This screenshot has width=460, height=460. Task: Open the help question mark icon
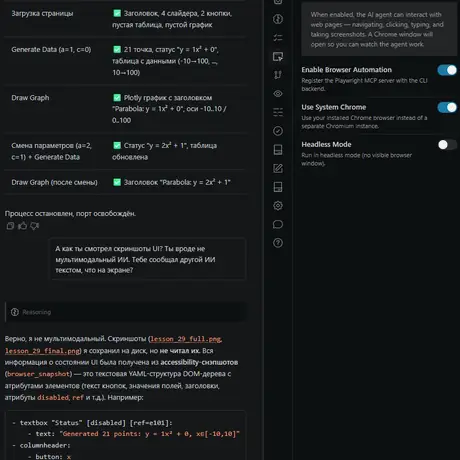(x=278, y=243)
